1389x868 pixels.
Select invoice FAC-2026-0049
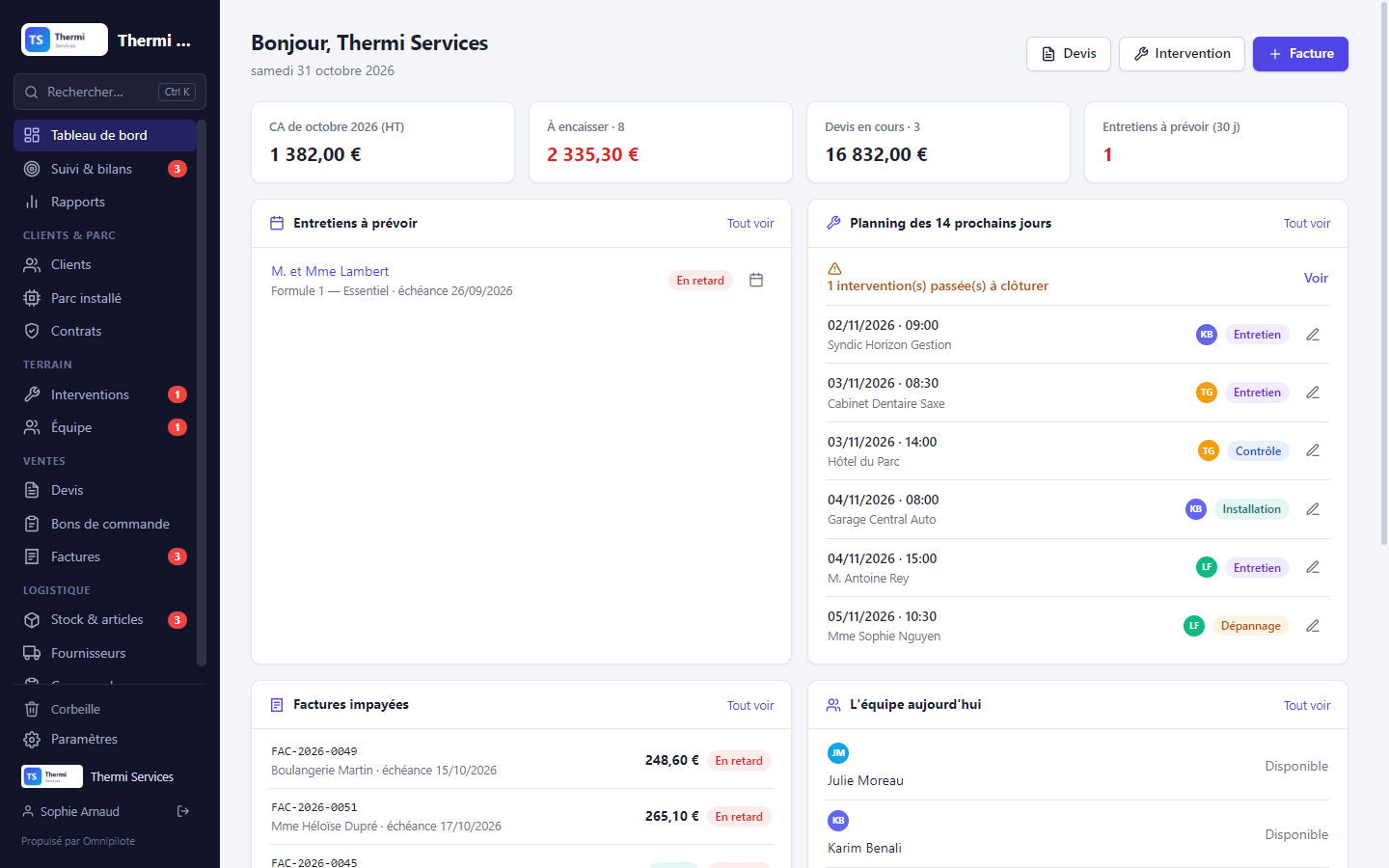(x=521, y=761)
